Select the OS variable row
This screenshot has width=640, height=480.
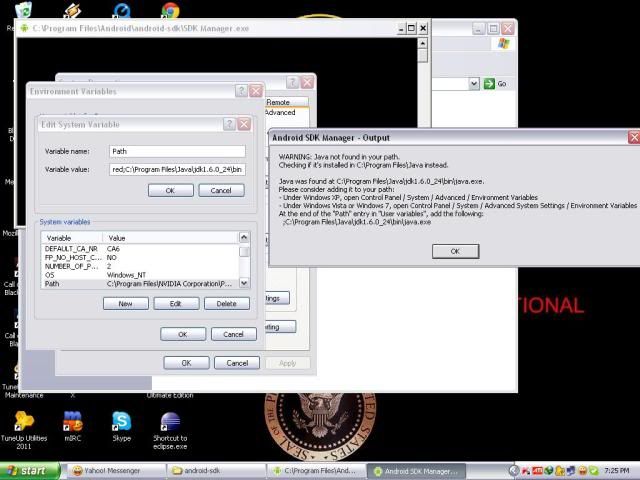tap(140, 275)
